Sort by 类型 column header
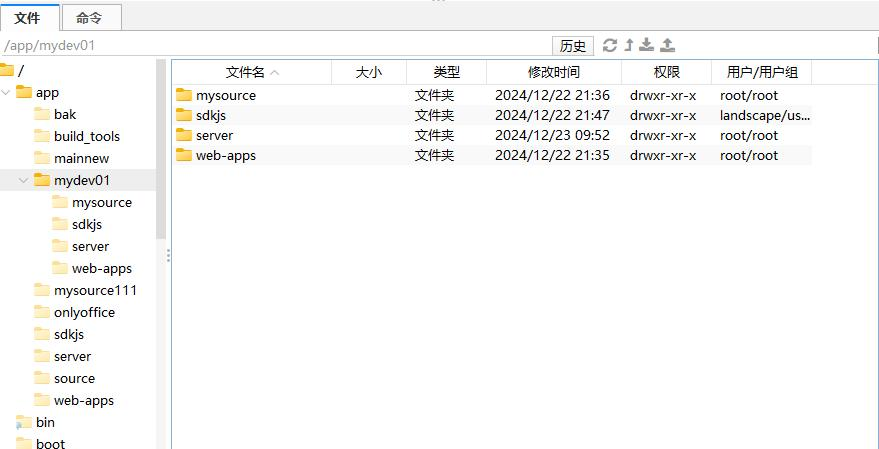879x449 pixels. 446,72
